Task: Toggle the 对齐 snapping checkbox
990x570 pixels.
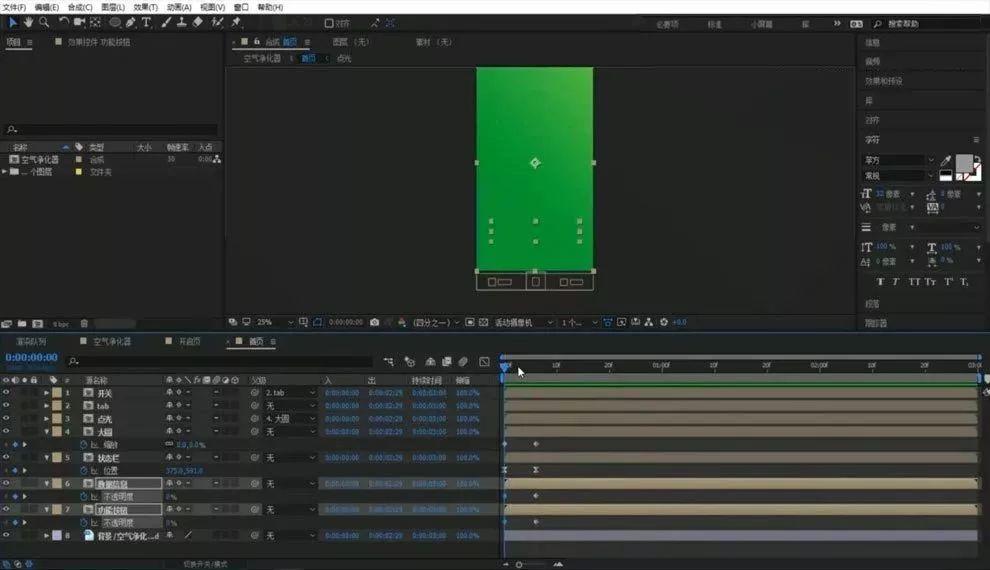Action: pos(329,23)
